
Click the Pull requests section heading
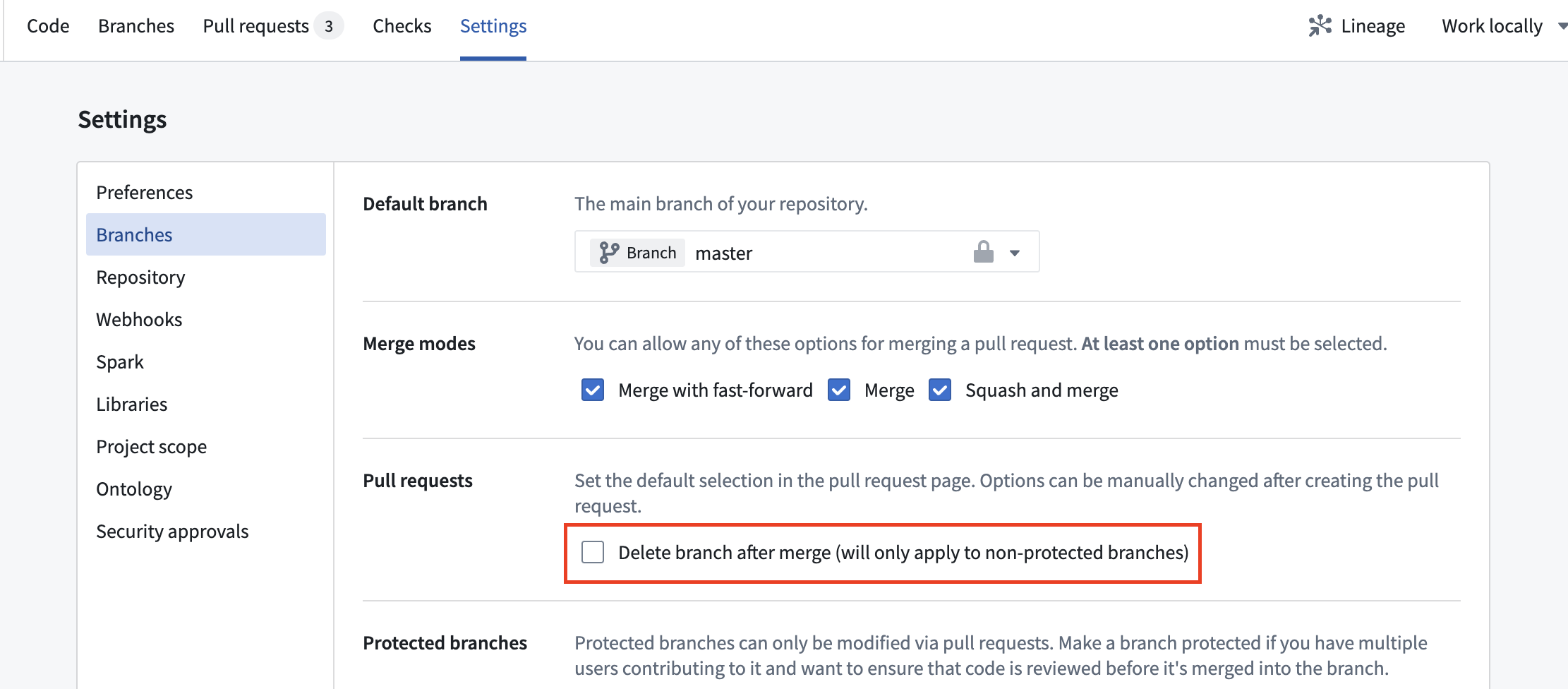[418, 480]
